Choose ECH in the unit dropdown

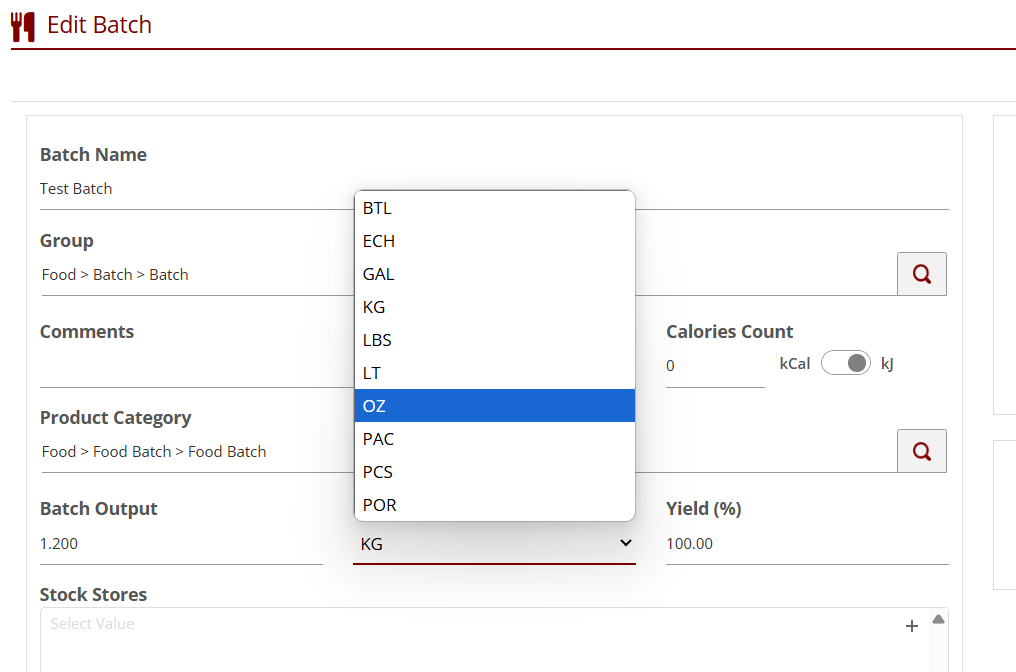pyautogui.click(x=494, y=241)
